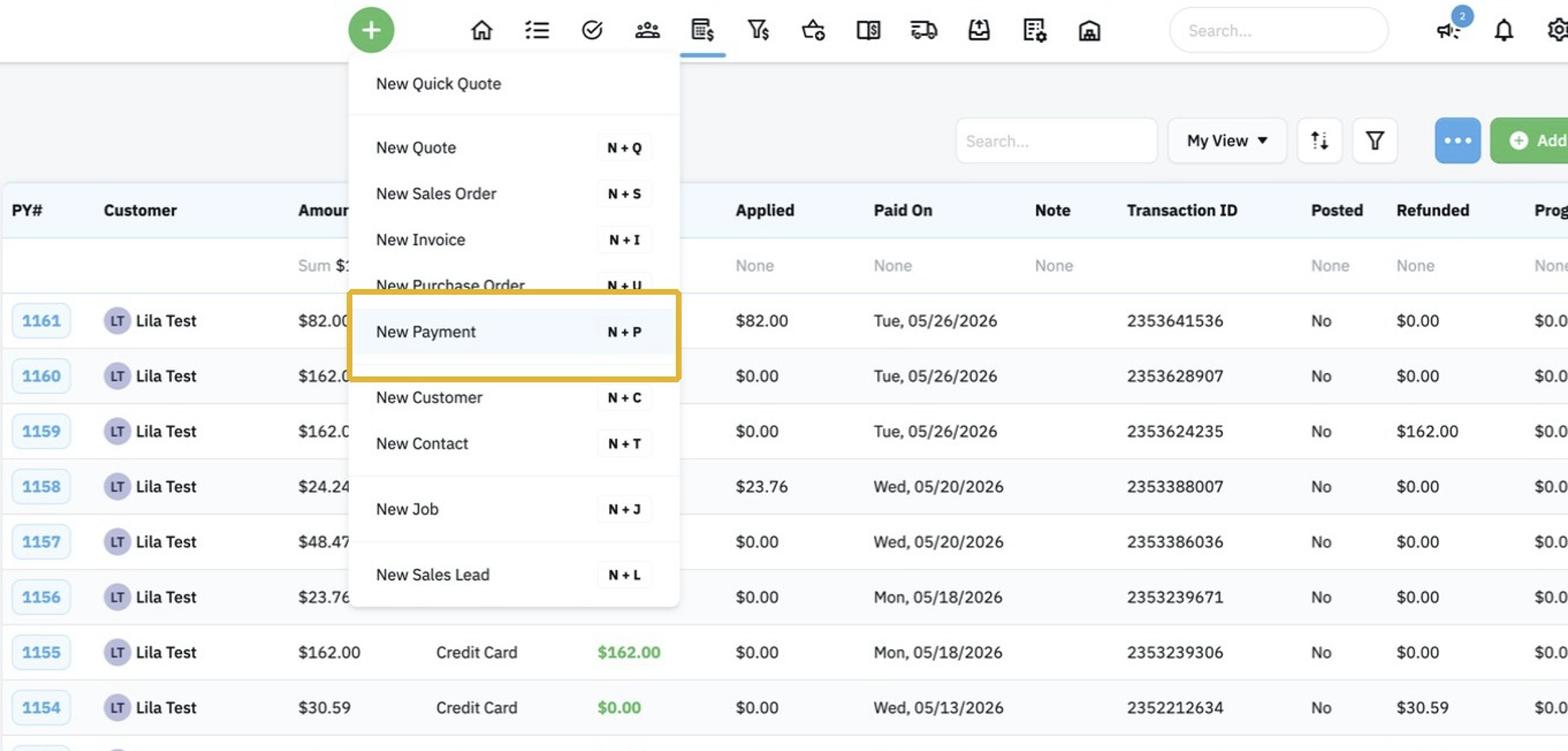Open the inbox download tray icon
Viewport: 1568px width, 751px height.
tap(979, 30)
